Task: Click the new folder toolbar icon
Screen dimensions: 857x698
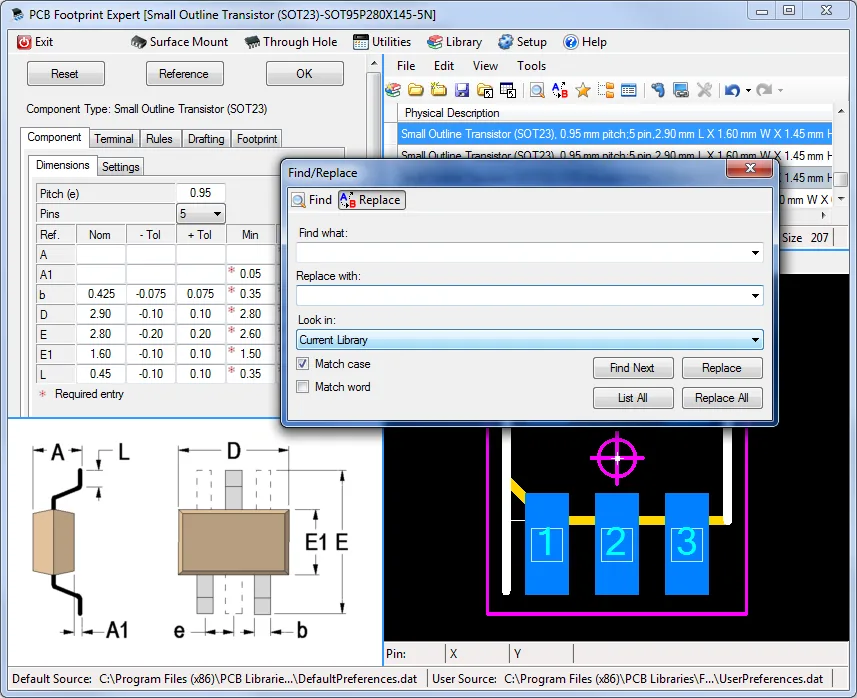Action: click(x=439, y=90)
